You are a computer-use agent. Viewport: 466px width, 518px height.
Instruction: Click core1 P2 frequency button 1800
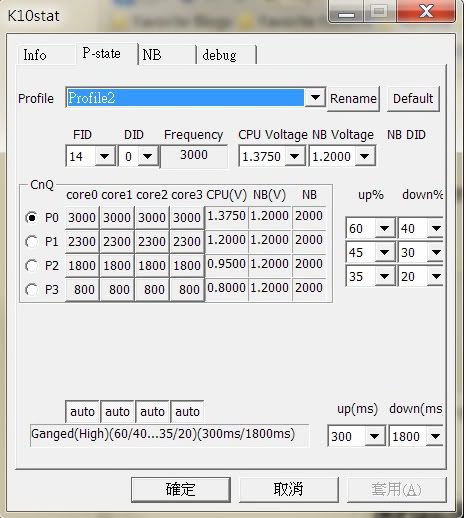[117, 266]
